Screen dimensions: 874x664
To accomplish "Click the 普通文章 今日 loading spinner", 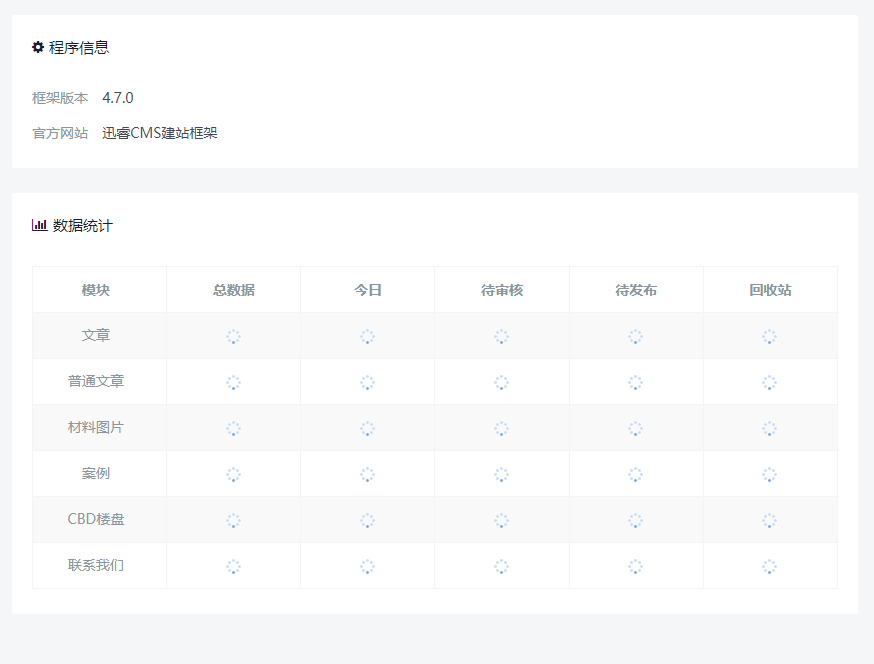I will [367, 382].
